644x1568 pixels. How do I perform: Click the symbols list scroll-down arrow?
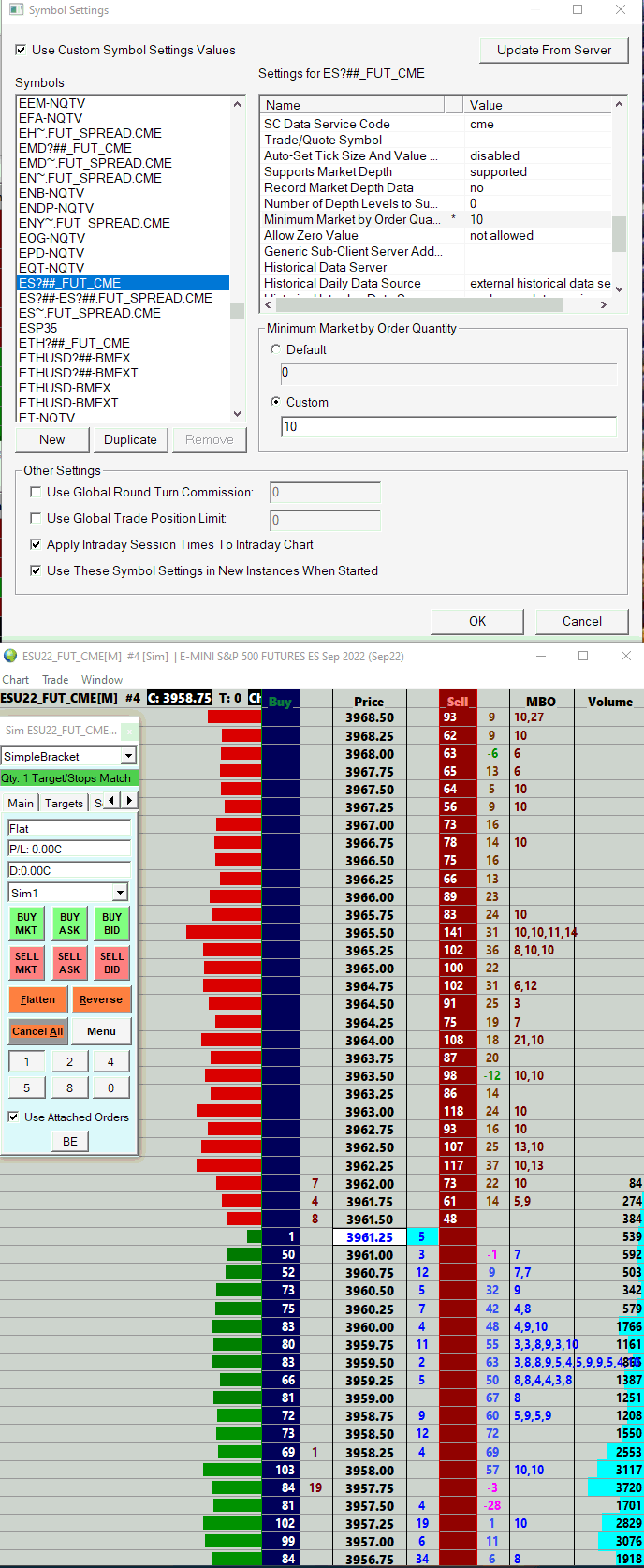[x=237, y=413]
